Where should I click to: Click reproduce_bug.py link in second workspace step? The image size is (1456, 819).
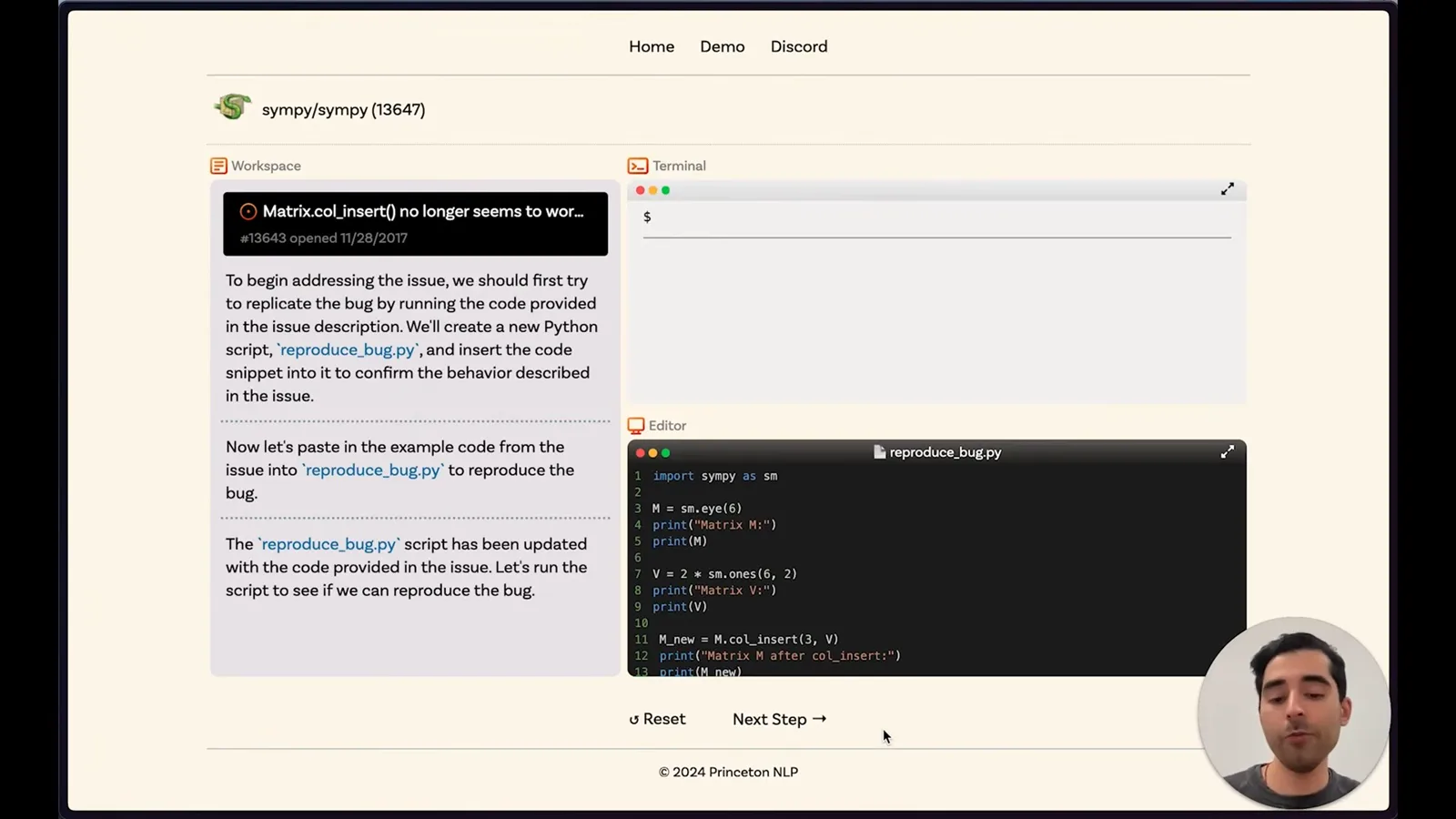[x=372, y=470]
